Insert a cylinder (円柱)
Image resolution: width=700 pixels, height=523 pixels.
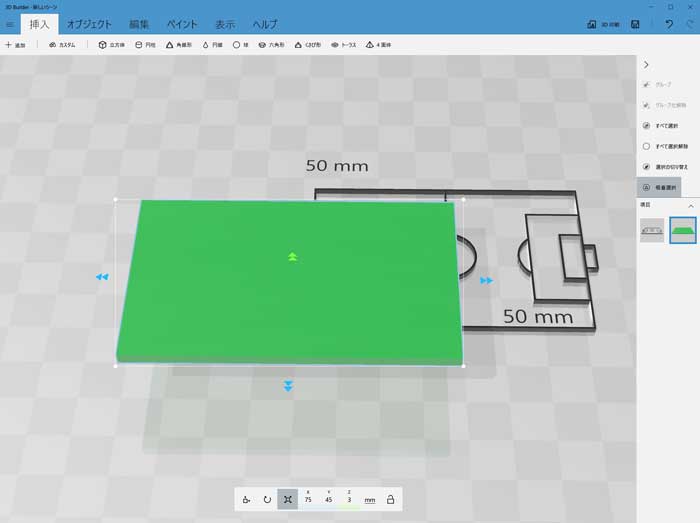pos(146,45)
